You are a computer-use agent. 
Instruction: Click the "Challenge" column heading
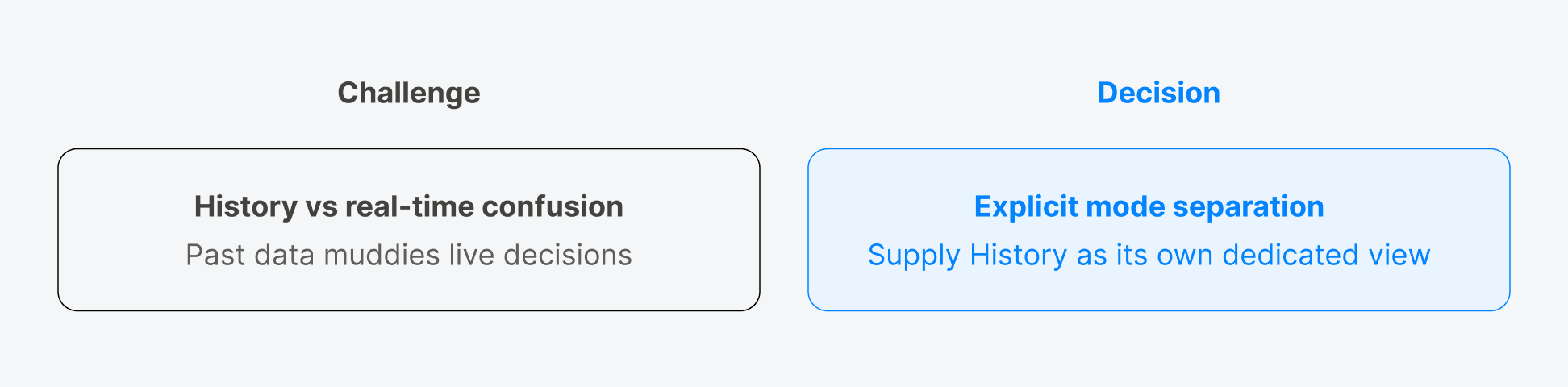coord(408,93)
